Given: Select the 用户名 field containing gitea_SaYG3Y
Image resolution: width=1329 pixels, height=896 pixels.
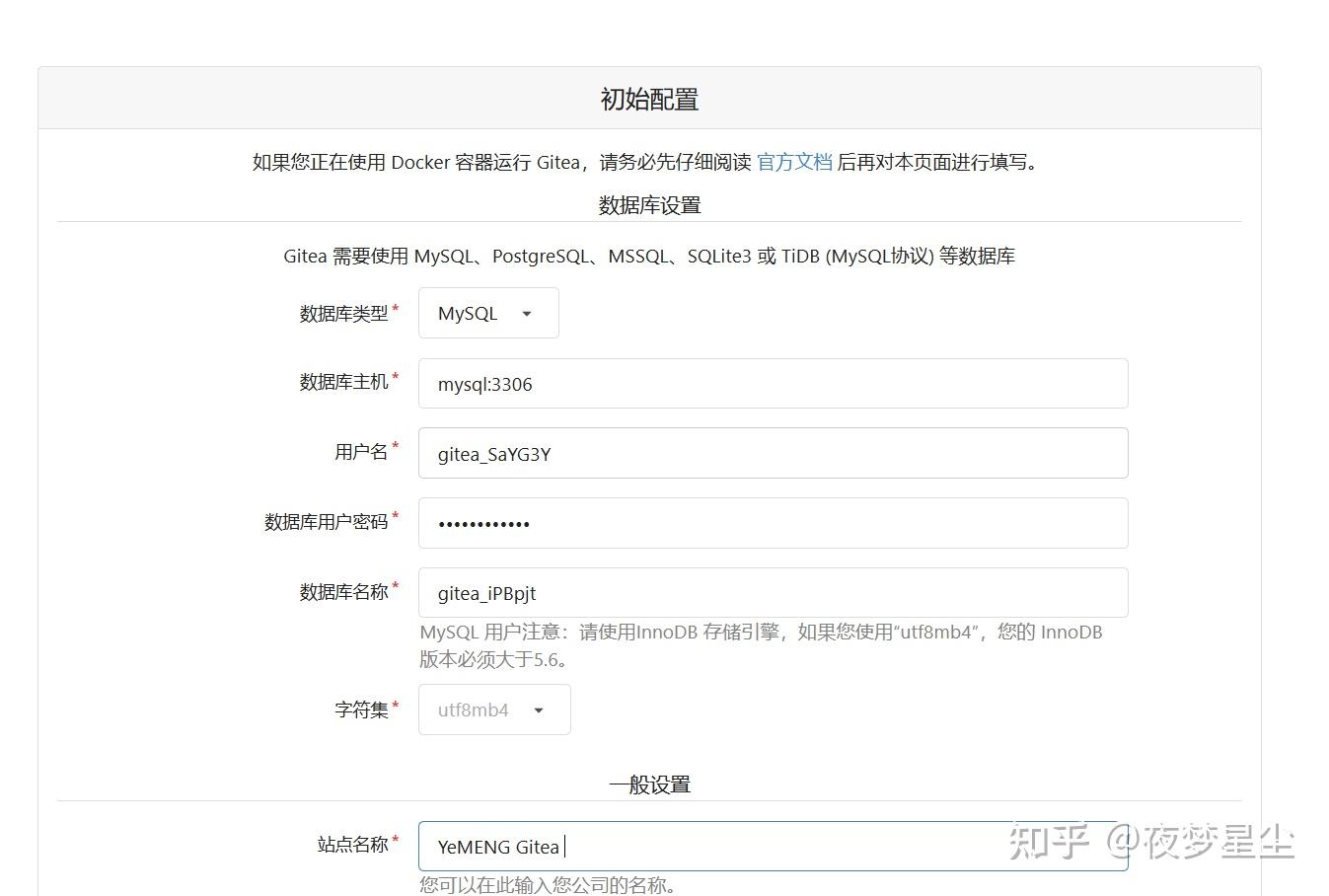Looking at the screenshot, I should pos(691,453).
